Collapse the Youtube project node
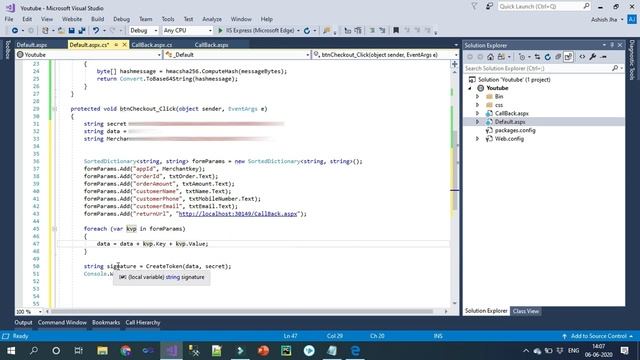 coord(470,88)
